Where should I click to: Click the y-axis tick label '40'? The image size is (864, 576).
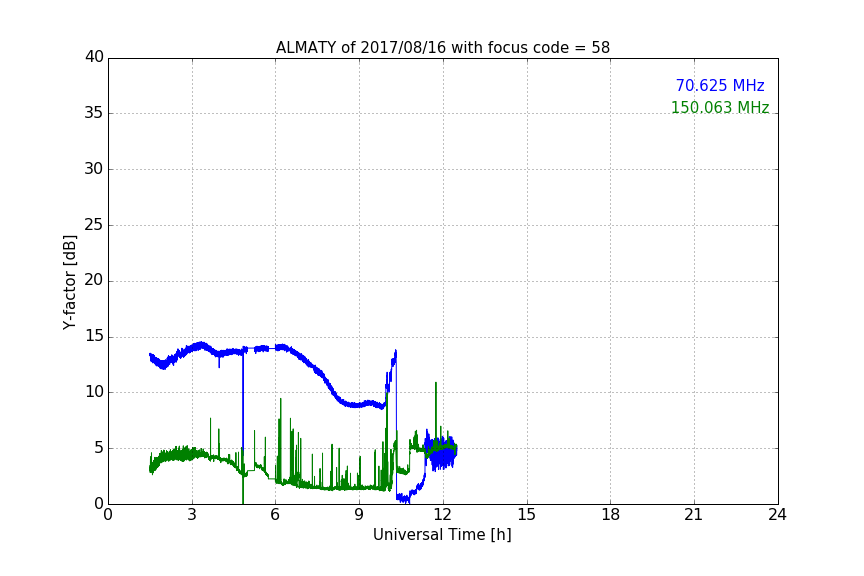[94, 57]
